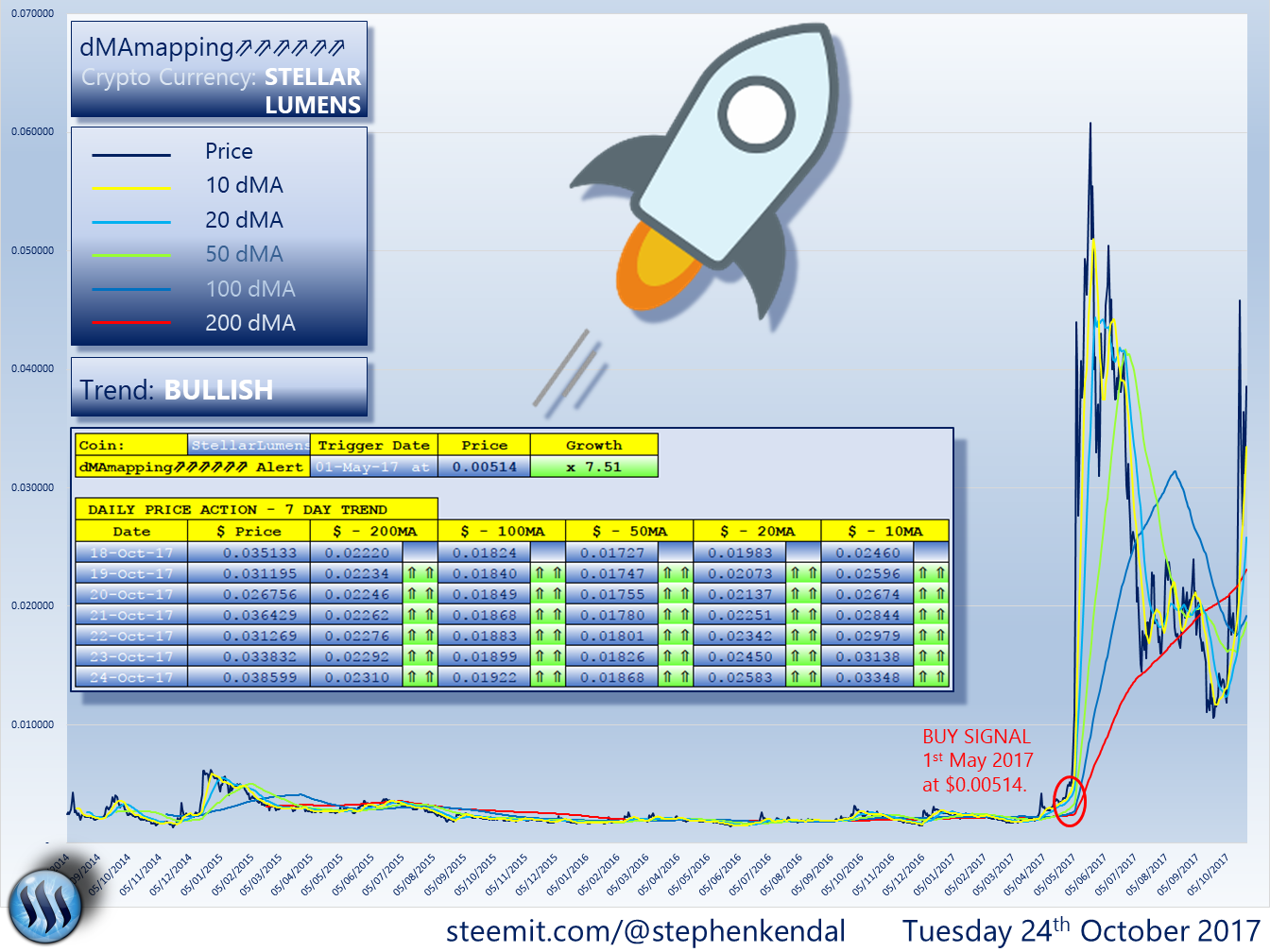Click the 'Growth' header cell
Viewport: 1270px width, 952px height.
click(x=594, y=445)
